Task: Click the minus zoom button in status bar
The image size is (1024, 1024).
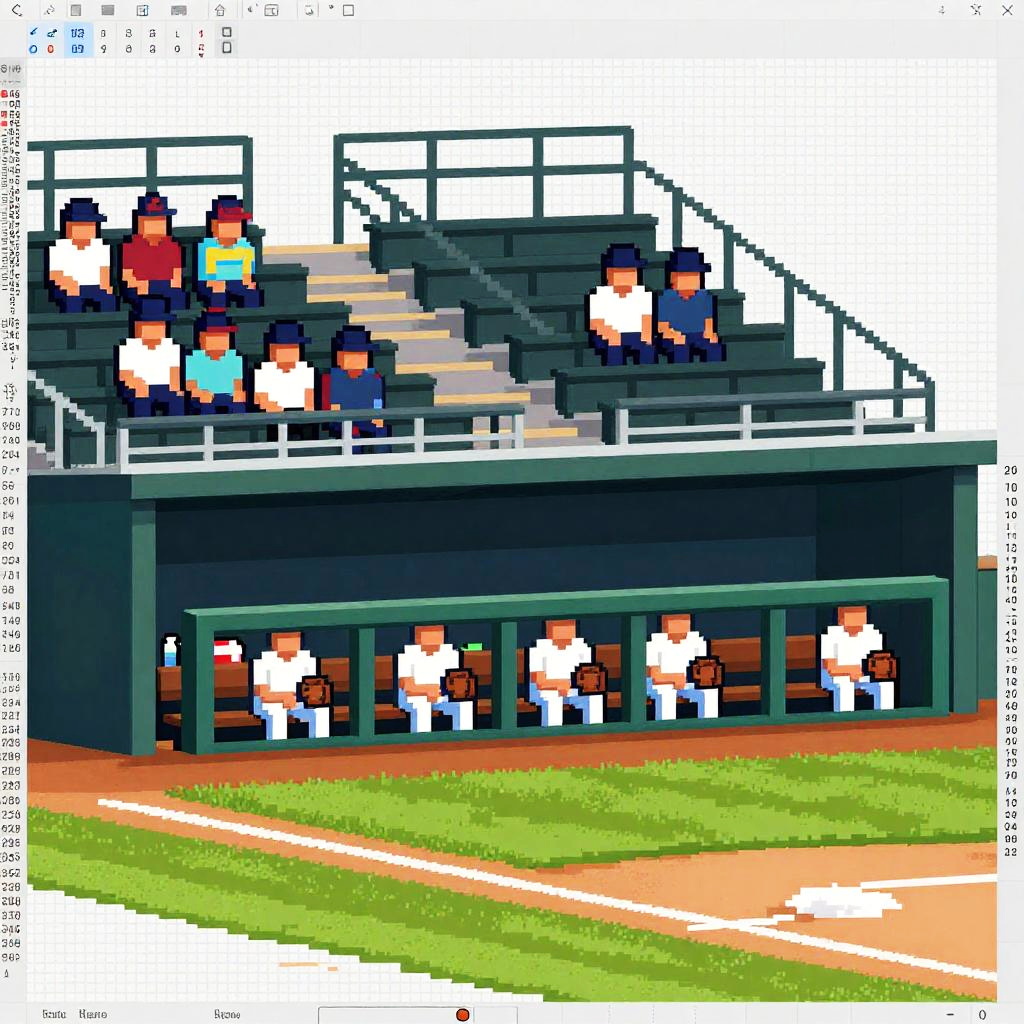Action: [949, 1014]
